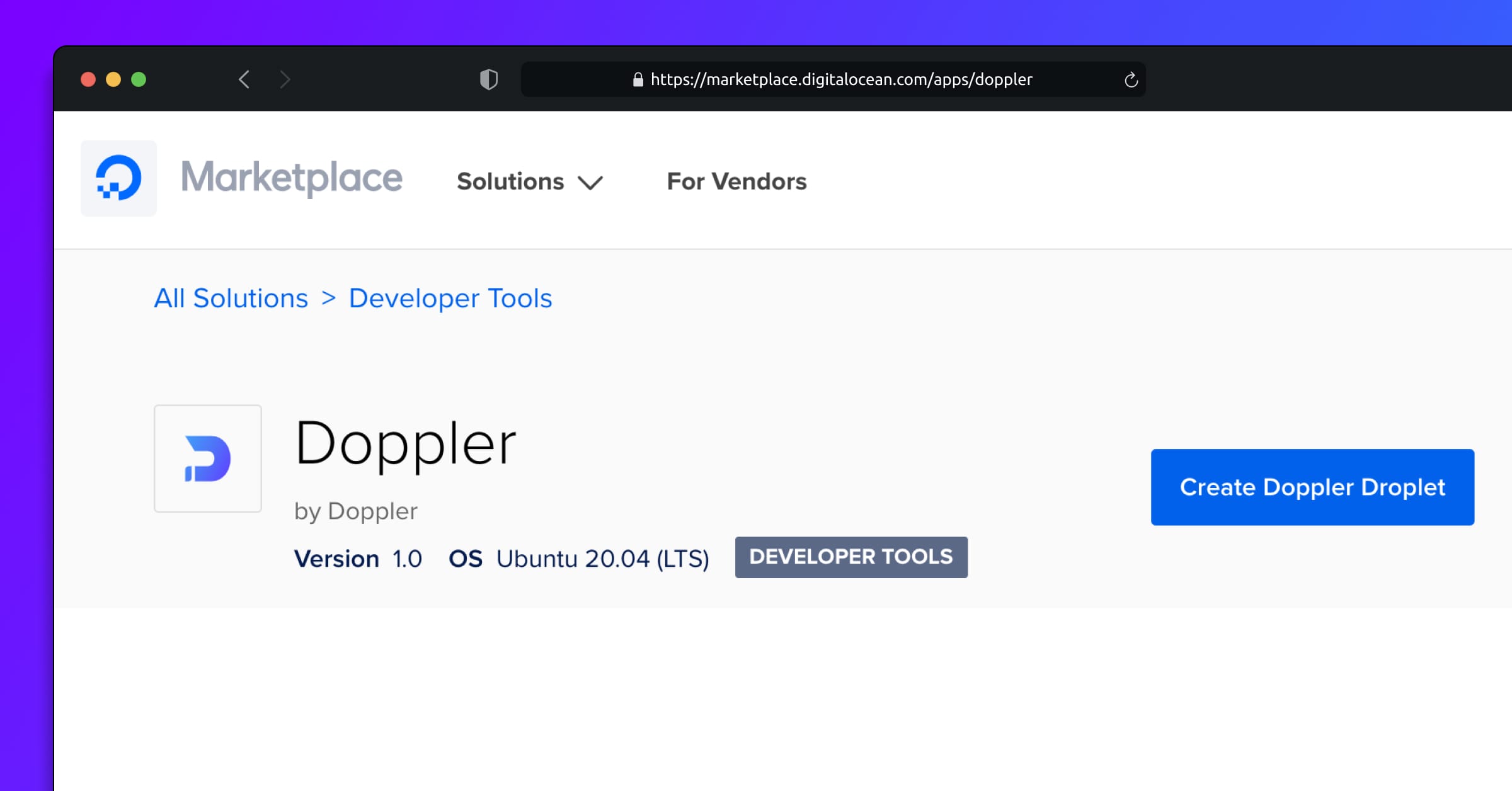
Task: Open the All Solutions breadcrumb link
Action: 231,298
